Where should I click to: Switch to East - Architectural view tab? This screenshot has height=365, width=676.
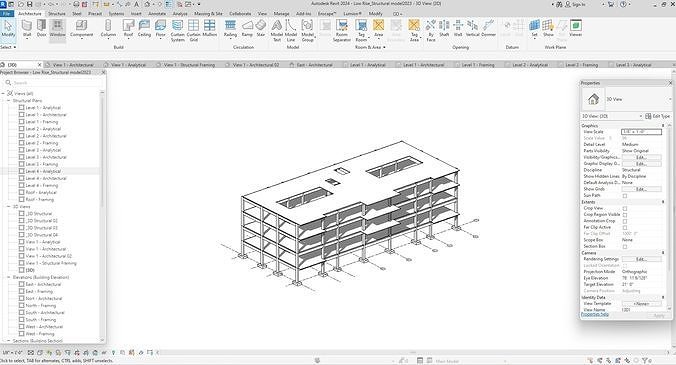(315, 65)
